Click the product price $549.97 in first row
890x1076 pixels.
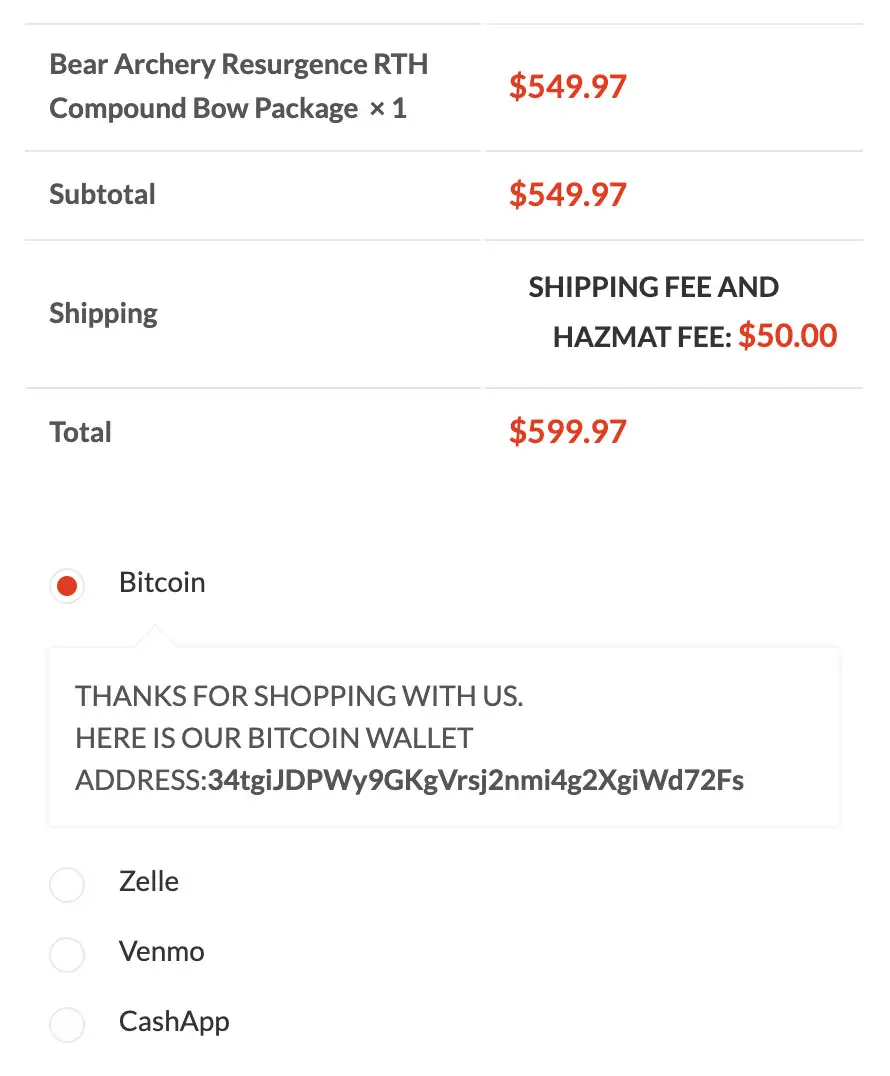click(567, 87)
